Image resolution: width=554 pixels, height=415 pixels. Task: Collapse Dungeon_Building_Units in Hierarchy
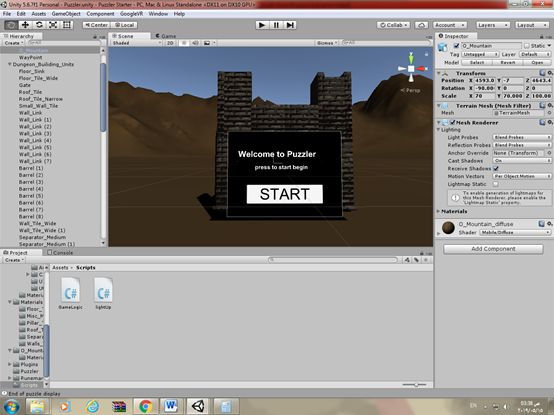tap(10, 64)
